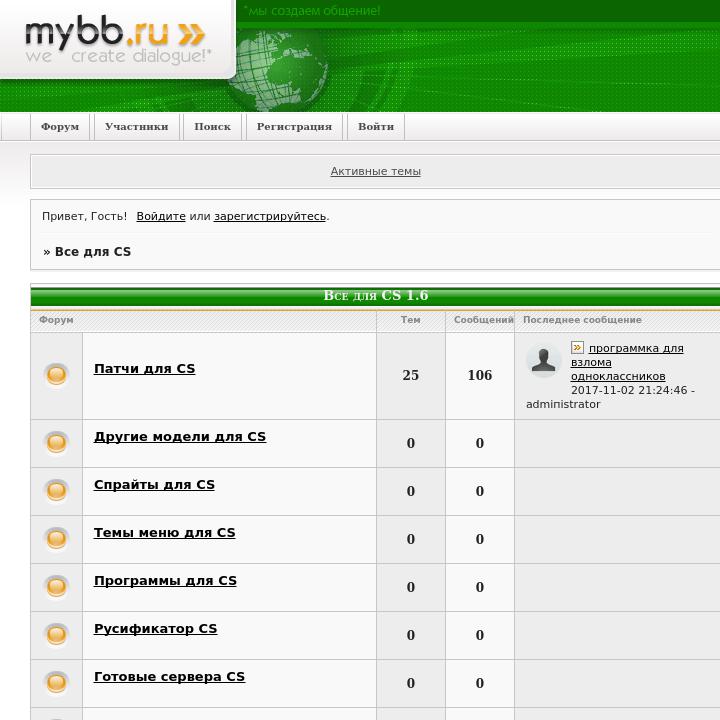Click the мы создаем общение slogan
This screenshot has width=720, height=720.
pyautogui.click(x=312, y=11)
